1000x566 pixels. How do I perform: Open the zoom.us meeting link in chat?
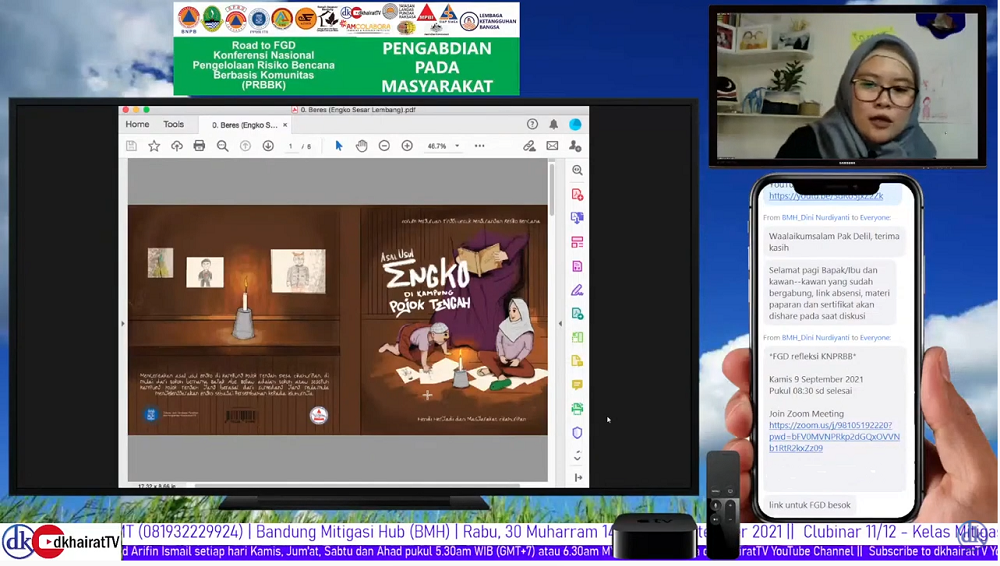pos(834,436)
